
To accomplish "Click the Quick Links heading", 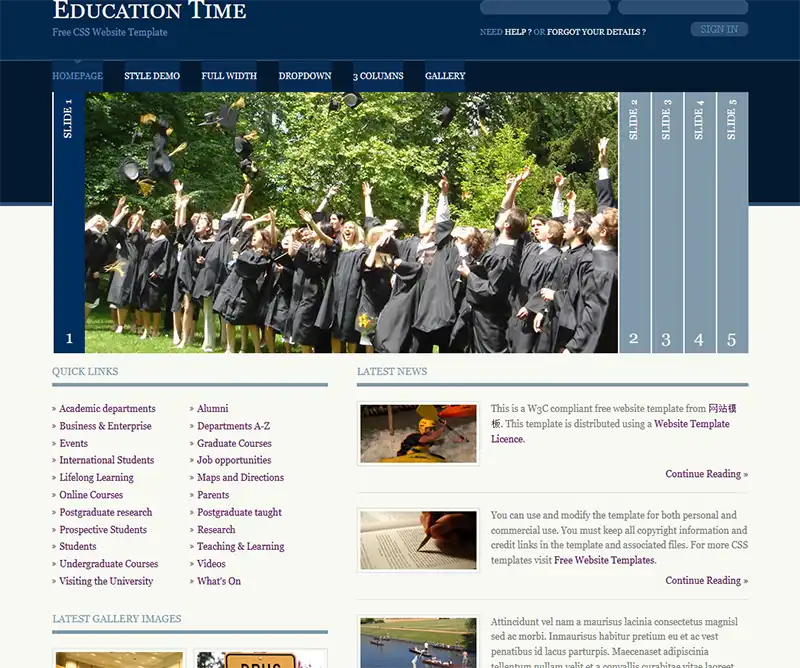I will pyautogui.click(x=85, y=372).
